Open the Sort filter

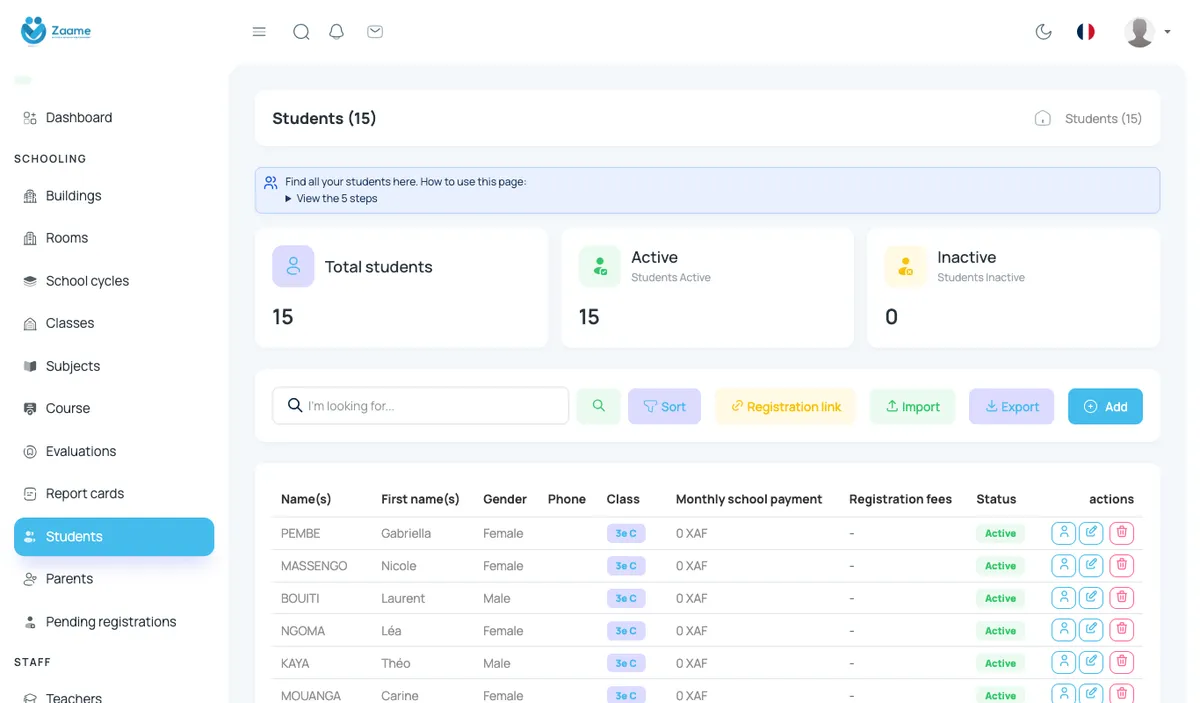coord(664,406)
